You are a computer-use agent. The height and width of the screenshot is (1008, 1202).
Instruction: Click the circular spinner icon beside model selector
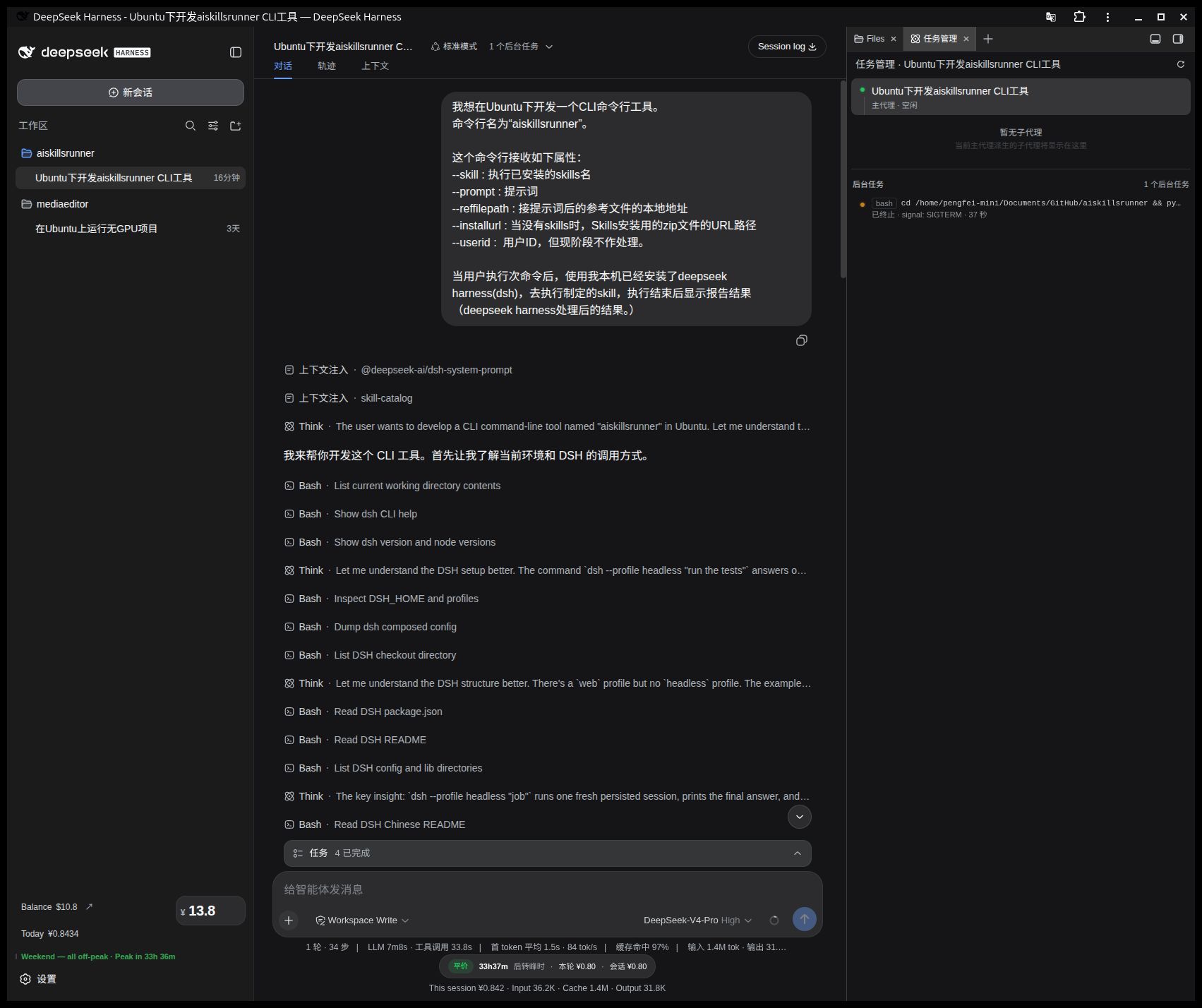point(774,920)
